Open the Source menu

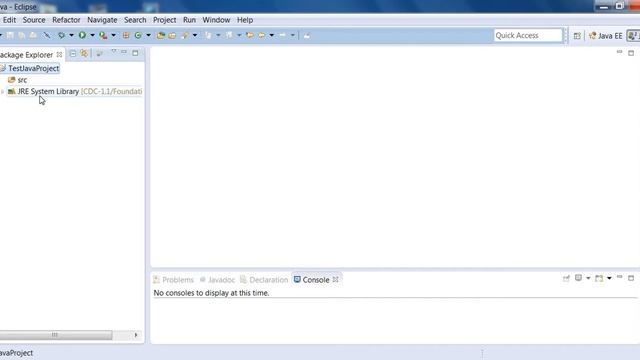pyautogui.click(x=34, y=20)
